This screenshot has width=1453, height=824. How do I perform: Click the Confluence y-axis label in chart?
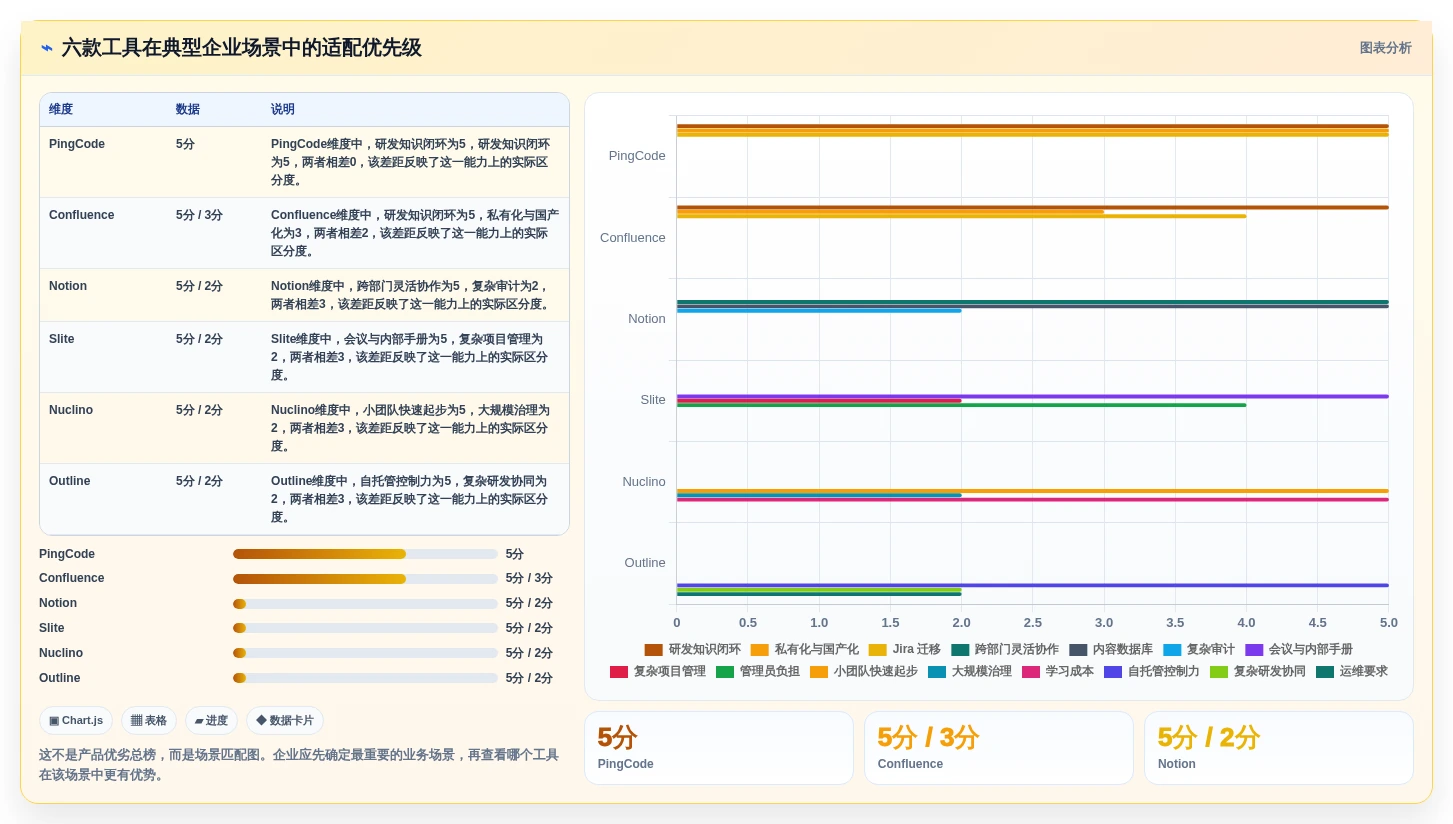633,238
